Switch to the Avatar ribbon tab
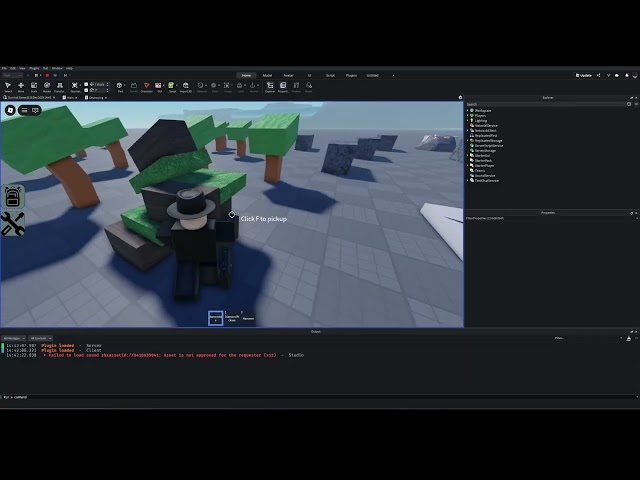Viewport: 640px width, 480px height. pos(289,76)
